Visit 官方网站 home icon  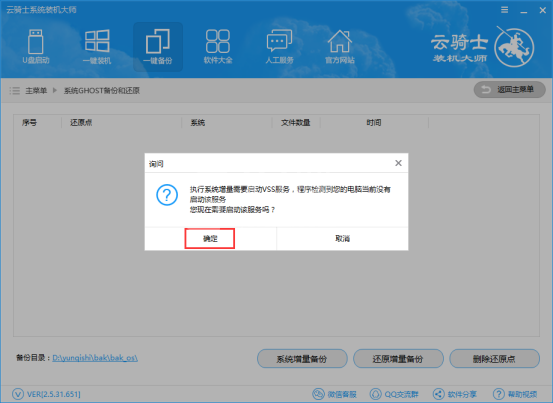tap(340, 47)
